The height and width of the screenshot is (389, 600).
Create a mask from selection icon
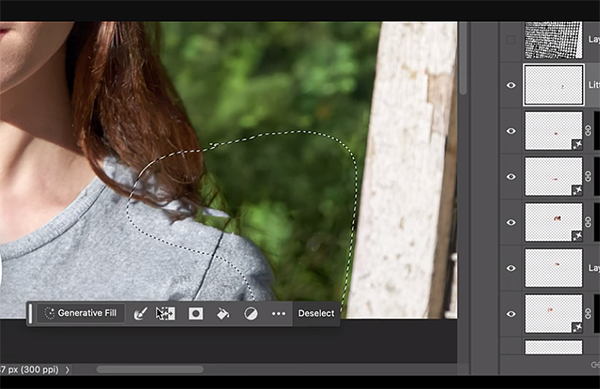tap(196, 314)
